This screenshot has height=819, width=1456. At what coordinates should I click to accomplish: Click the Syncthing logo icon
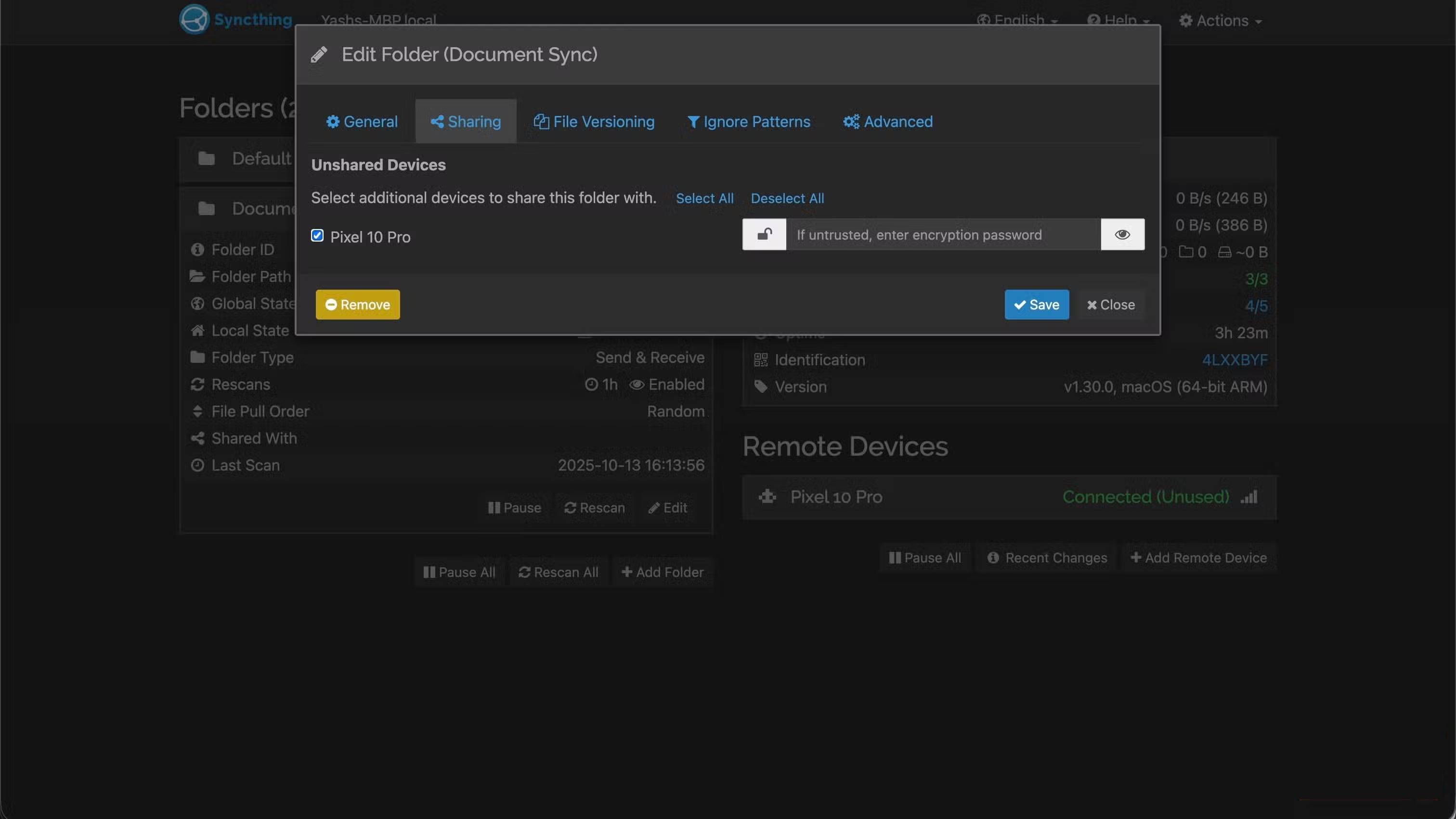[194, 19]
